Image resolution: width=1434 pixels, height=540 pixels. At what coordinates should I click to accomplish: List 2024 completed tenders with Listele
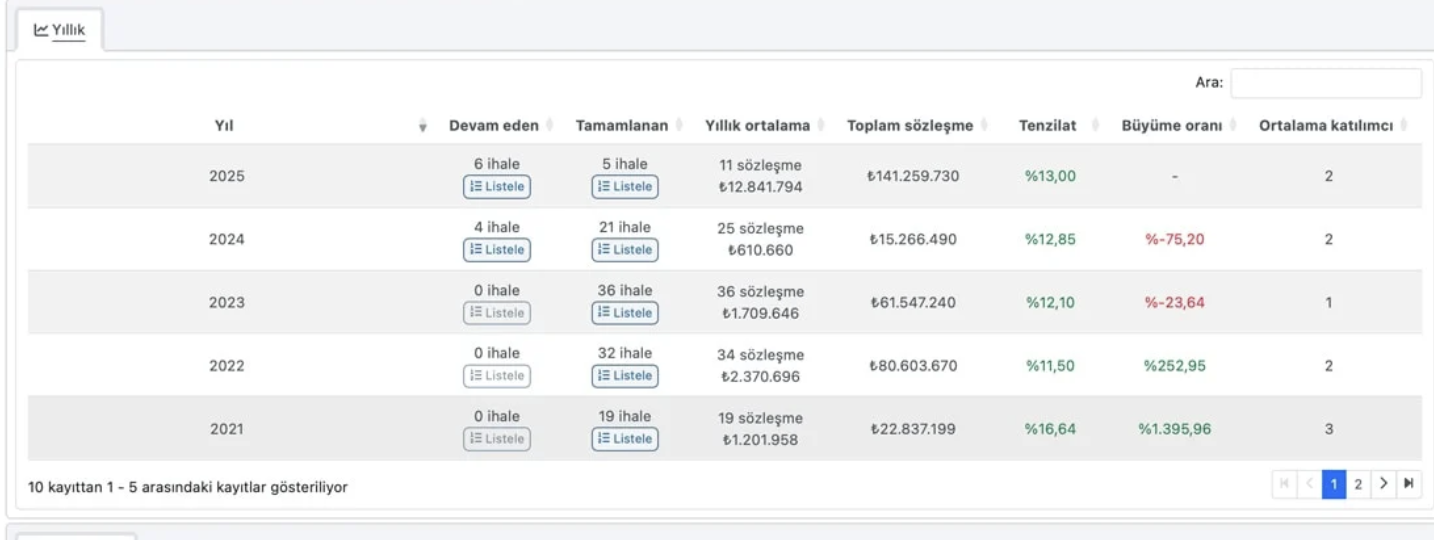[x=625, y=250]
